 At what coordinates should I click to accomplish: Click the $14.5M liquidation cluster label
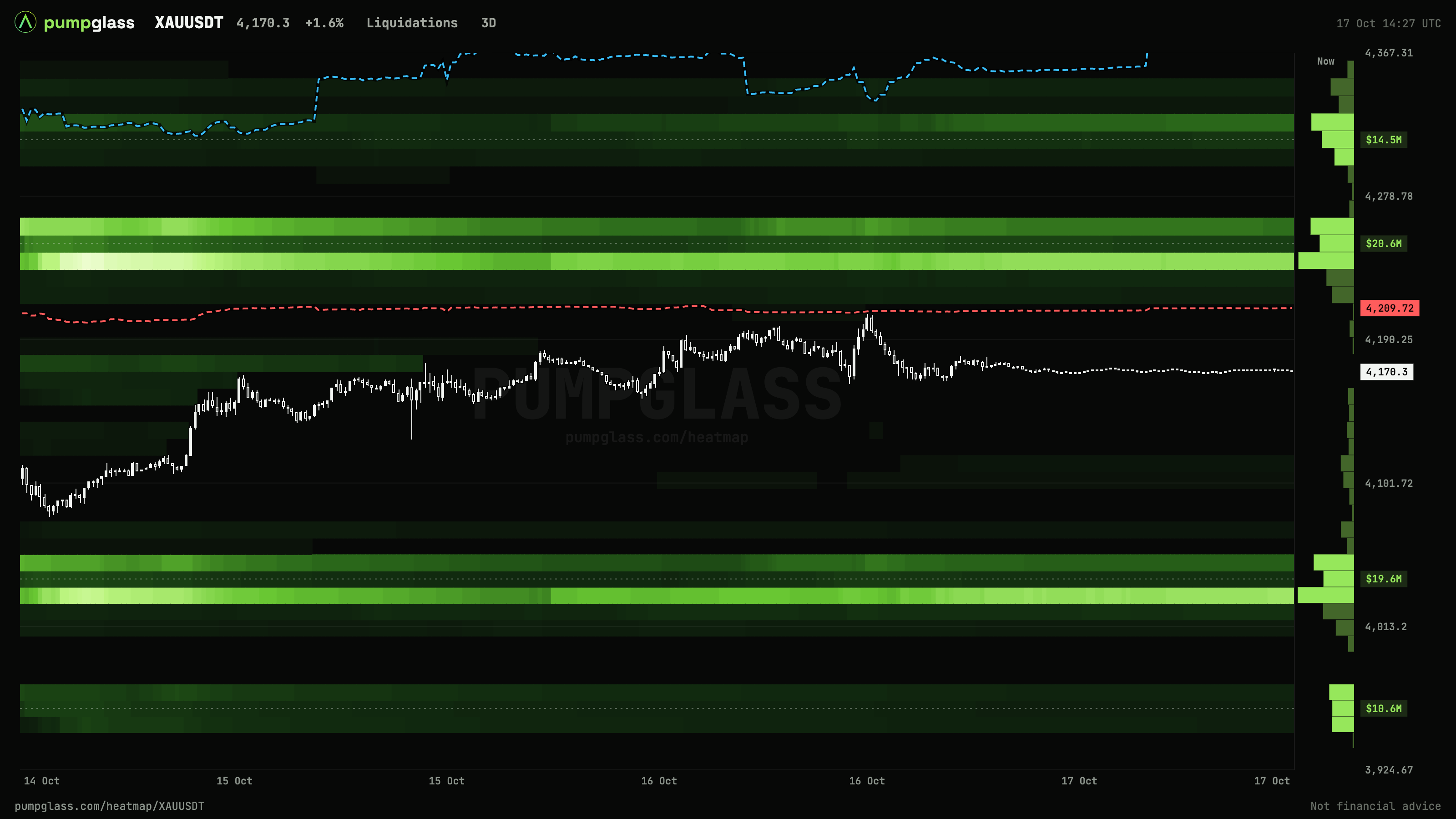(1384, 140)
